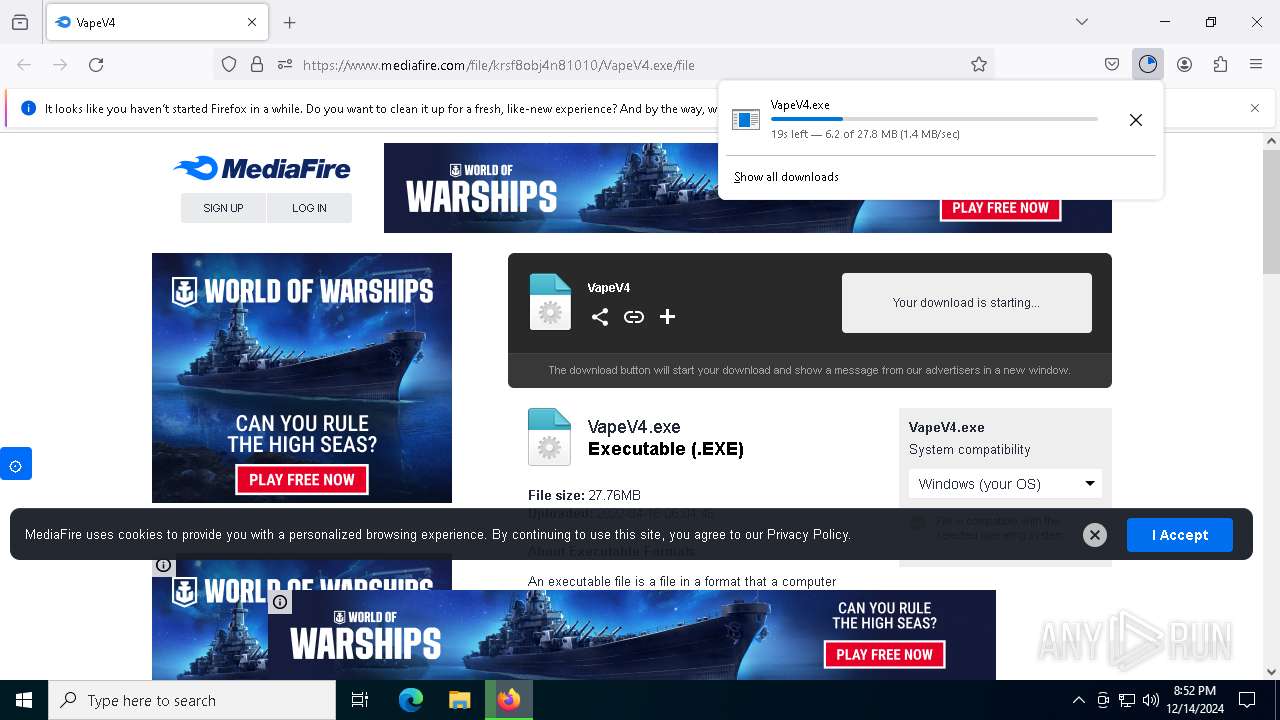Click the blue privacy settings widget
Image resolution: width=1280 pixels, height=720 pixels.
point(16,464)
